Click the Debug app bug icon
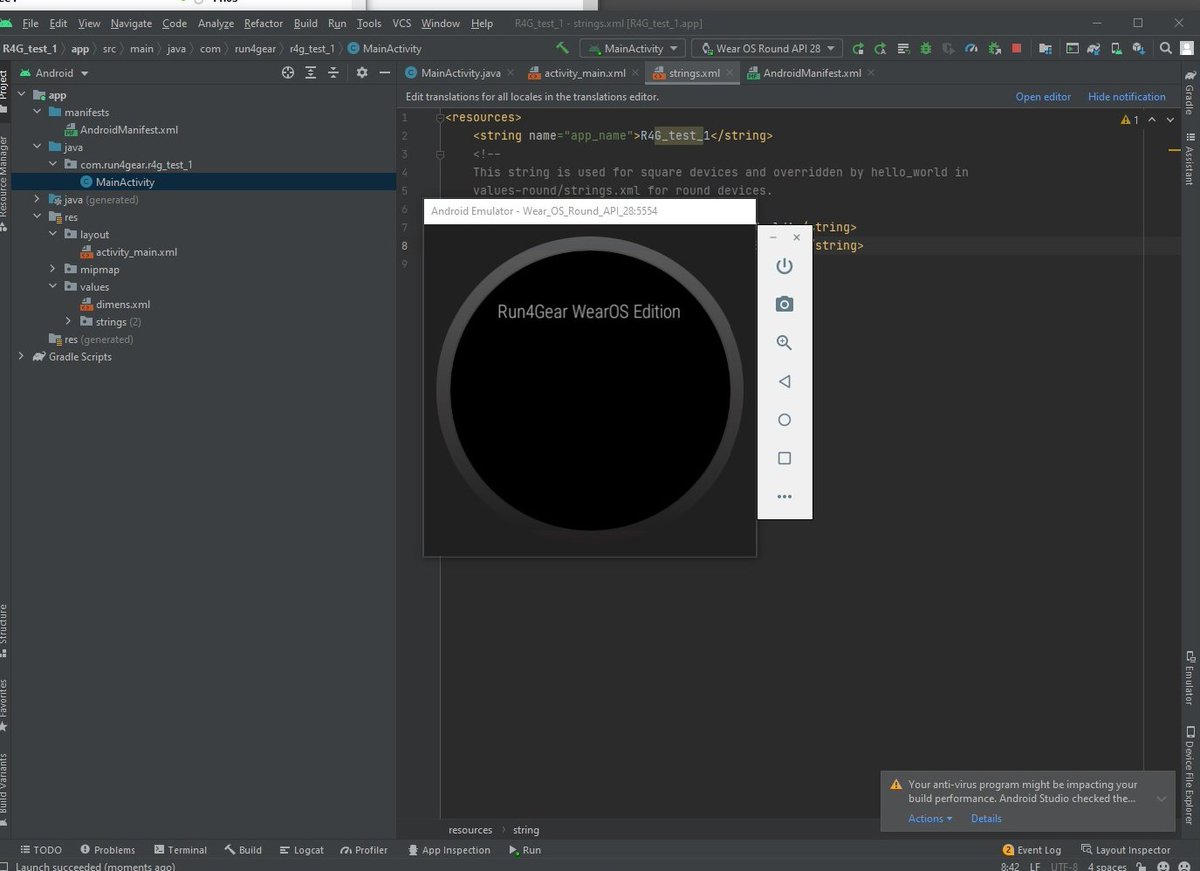1200x871 pixels. [926, 48]
